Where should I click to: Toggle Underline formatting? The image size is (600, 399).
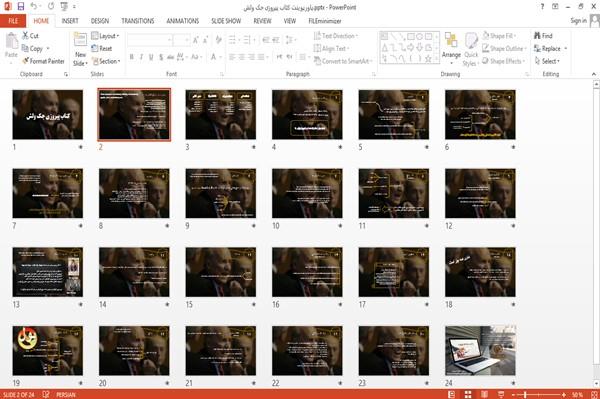[x=151, y=57]
